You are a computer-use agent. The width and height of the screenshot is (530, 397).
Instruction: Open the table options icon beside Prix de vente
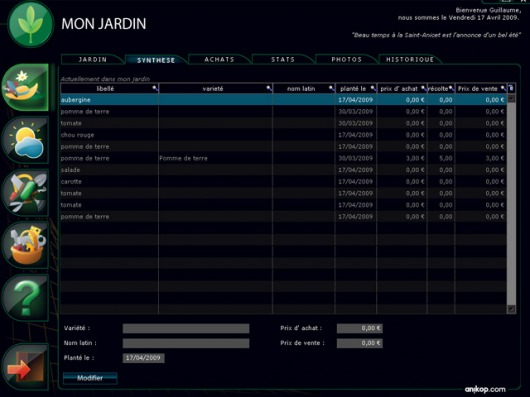[511, 88]
